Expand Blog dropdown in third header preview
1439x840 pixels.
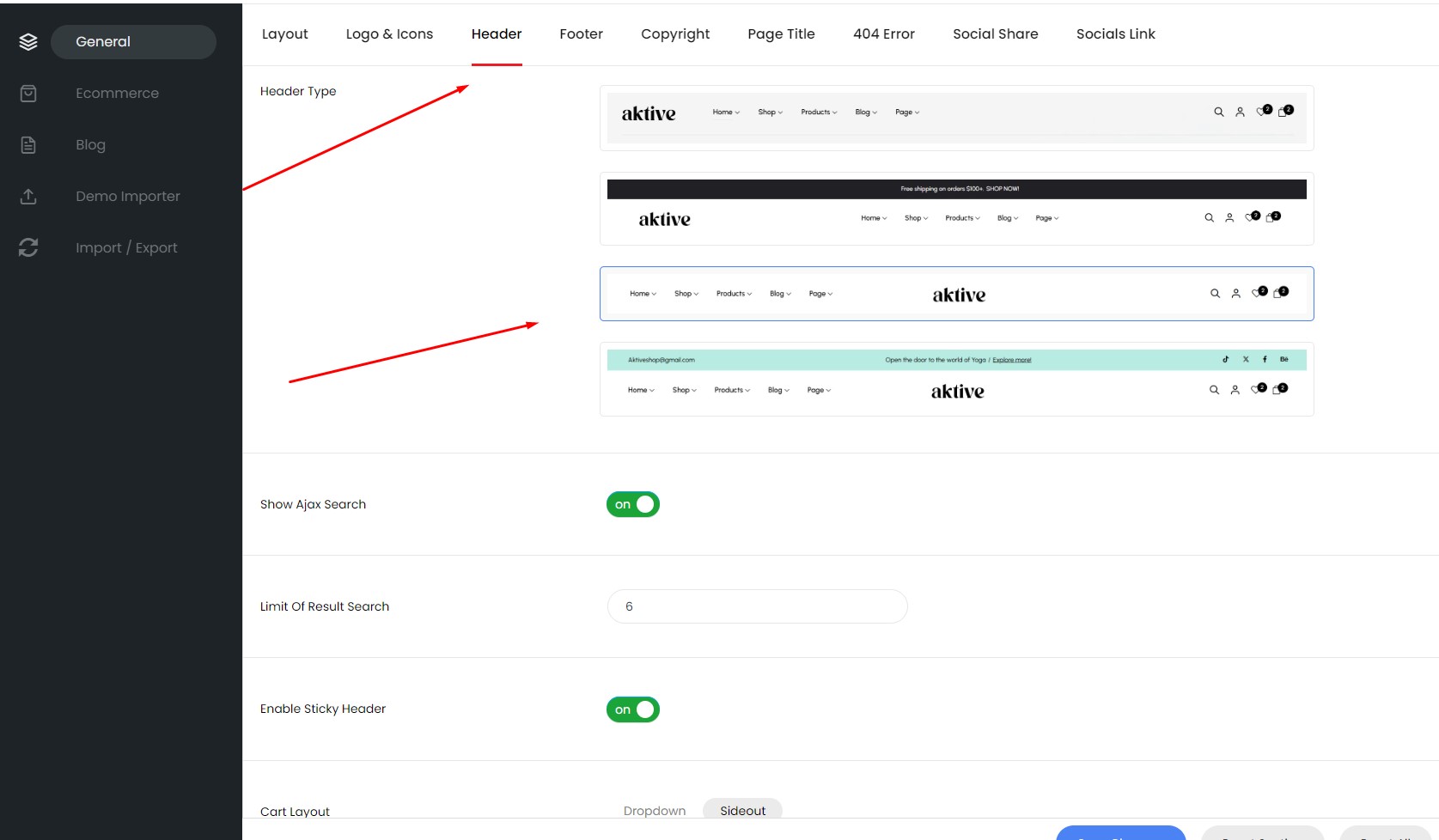tap(780, 294)
